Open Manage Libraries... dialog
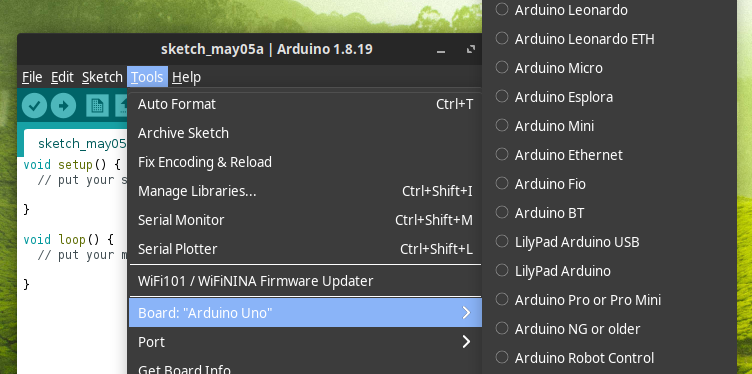Image resolution: width=752 pixels, height=374 pixels. click(x=305, y=191)
